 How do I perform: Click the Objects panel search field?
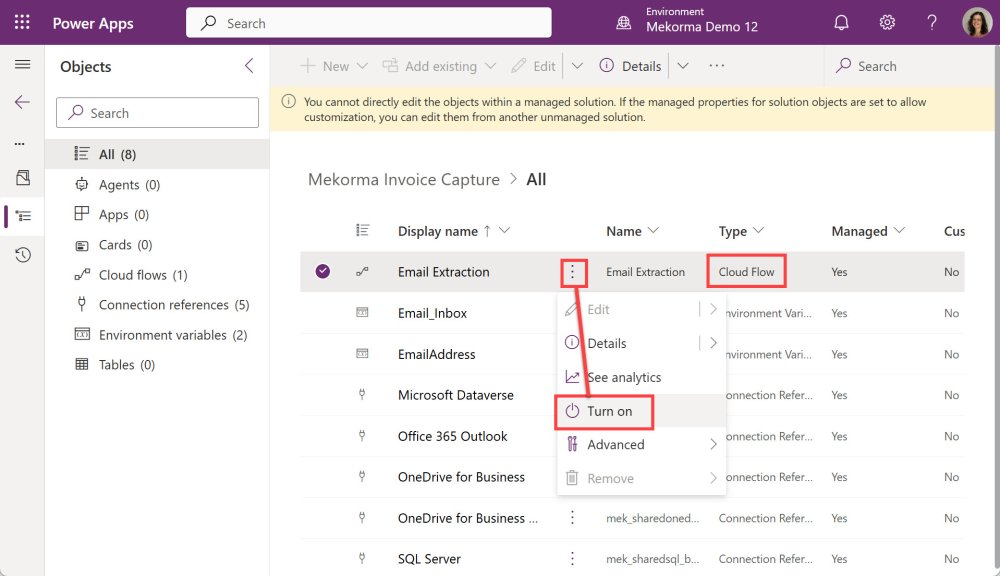coord(157,113)
